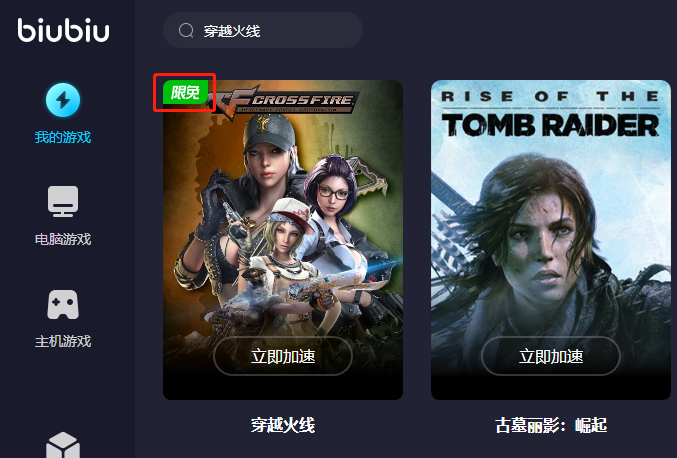Click the biubiu logo
The image size is (677, 458).
coord(63,30)
